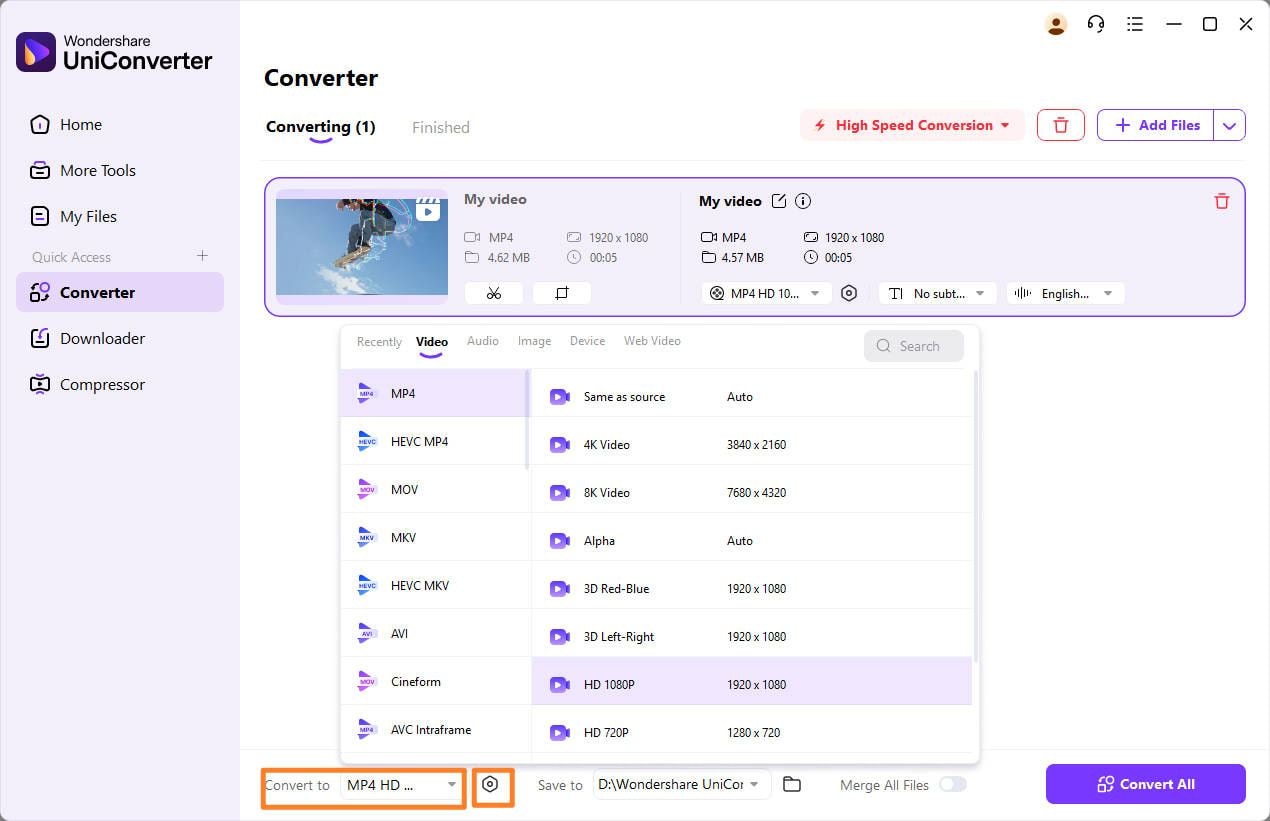The image size is (1270, 821).
Task: Switch to the Converting (1) tab
Action: (320, 127)
